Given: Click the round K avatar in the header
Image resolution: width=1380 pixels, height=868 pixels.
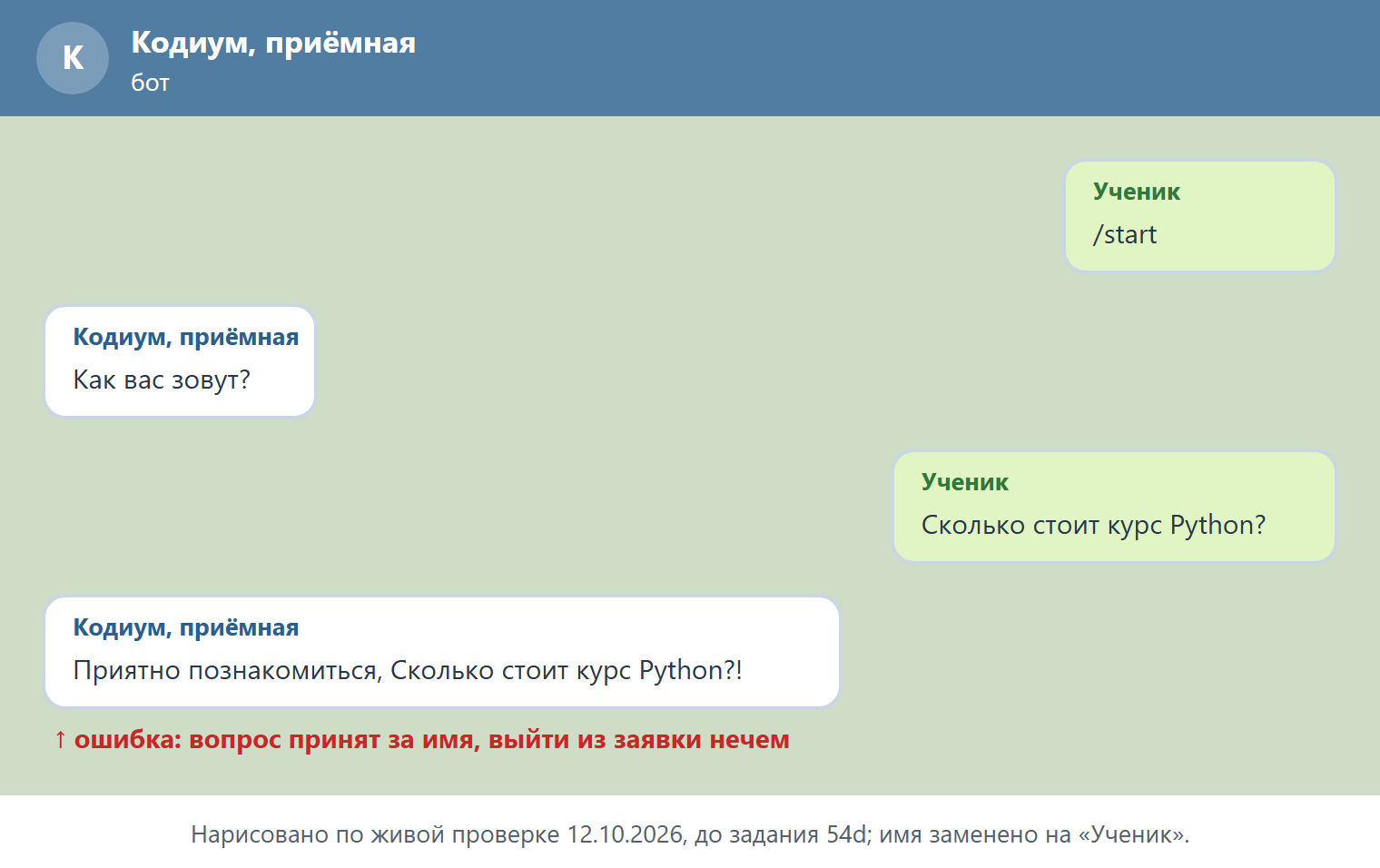Looking at the screenshot, I should click(x=73, y=58).
